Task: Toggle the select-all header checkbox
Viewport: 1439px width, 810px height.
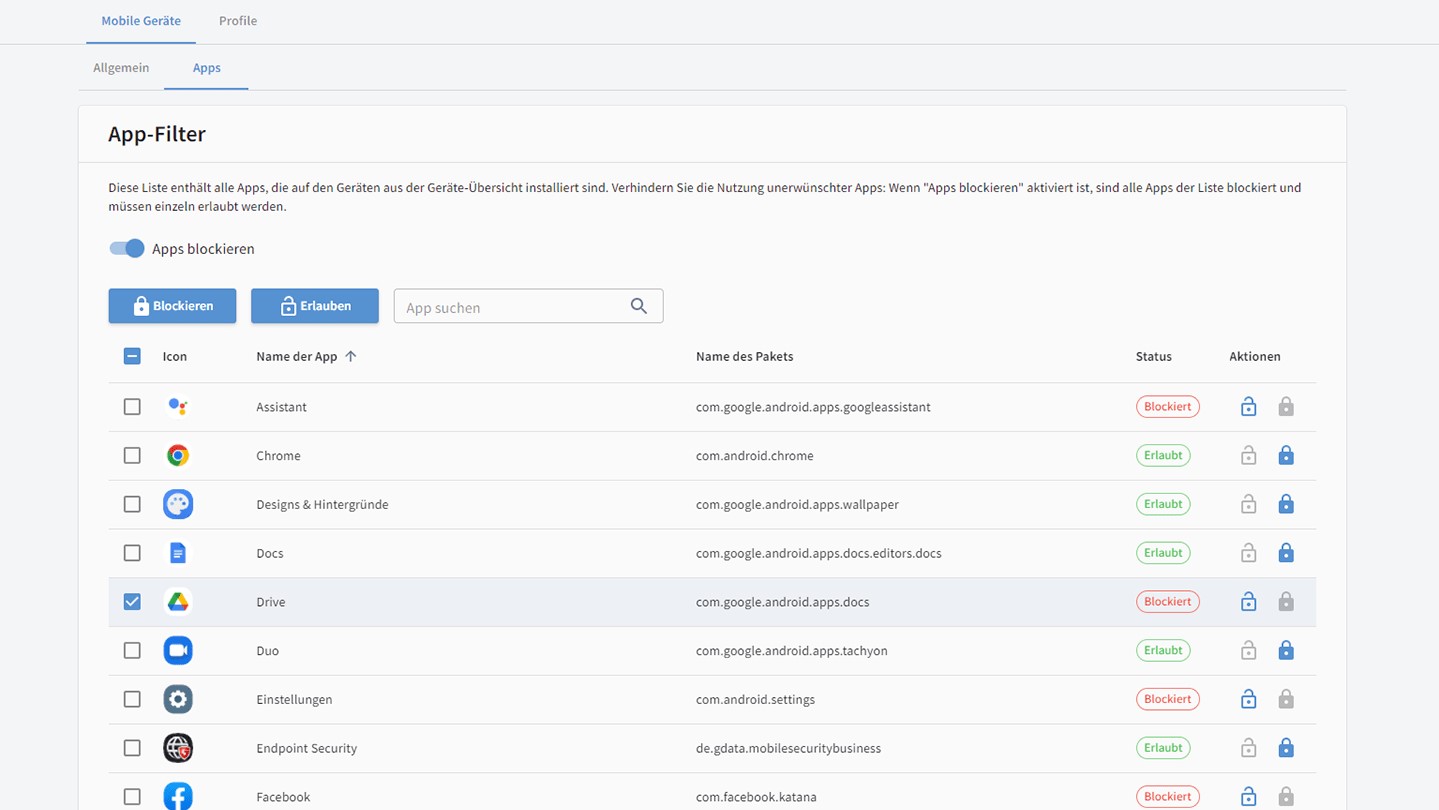Action: 132,356
